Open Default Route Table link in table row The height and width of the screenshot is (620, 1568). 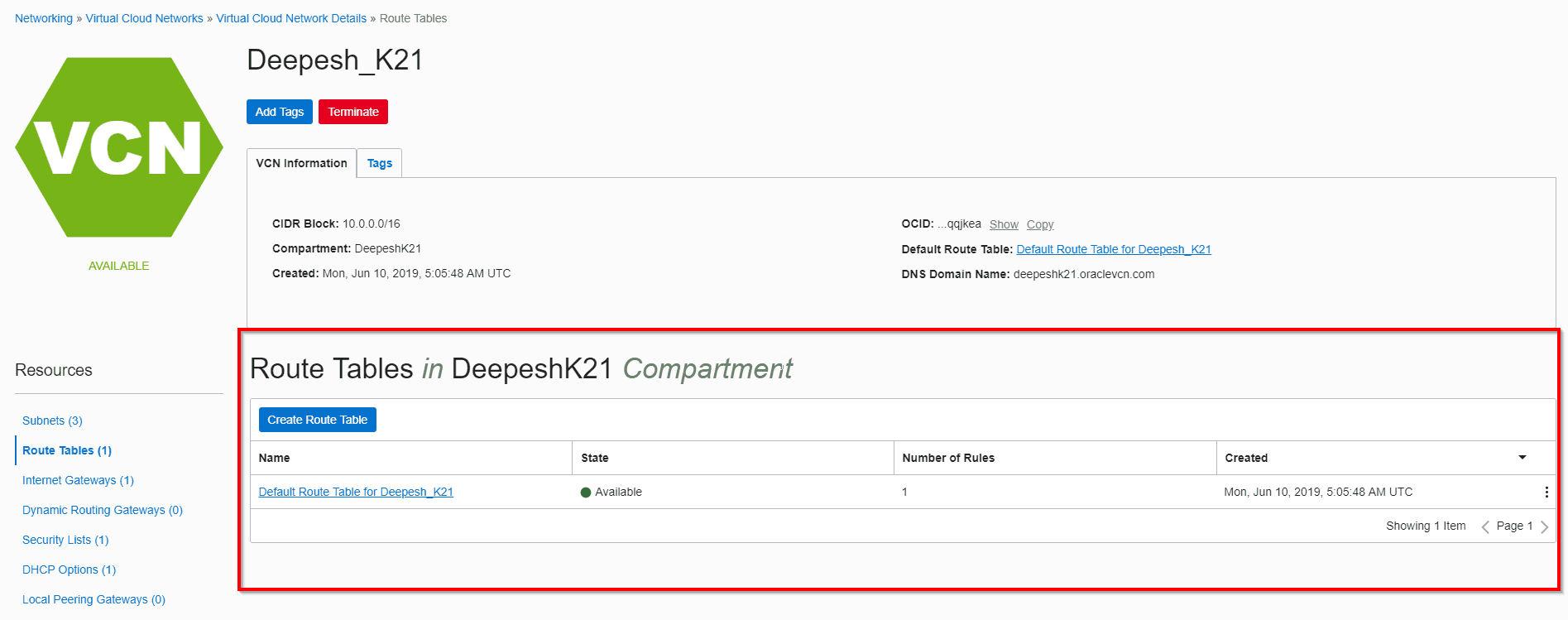coord(356,492)
